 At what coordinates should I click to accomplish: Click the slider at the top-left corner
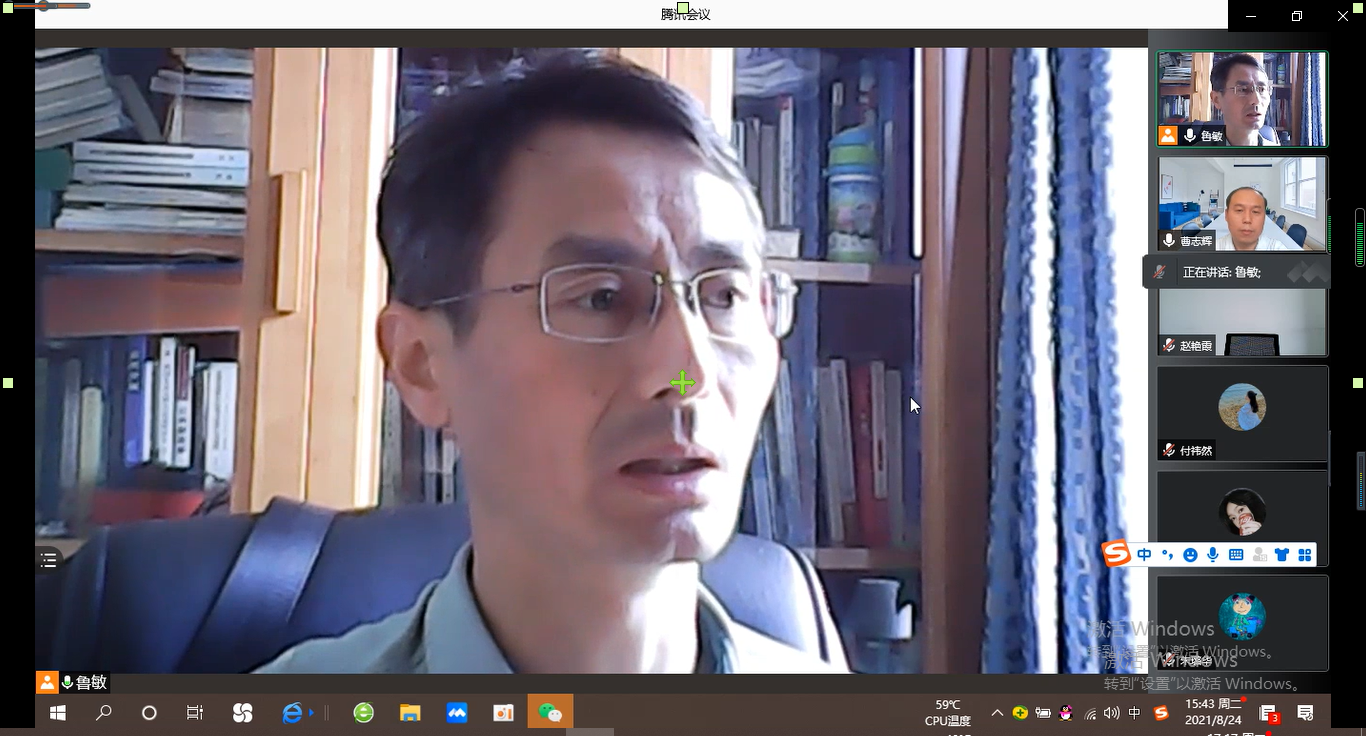click(x=45, y=6)
